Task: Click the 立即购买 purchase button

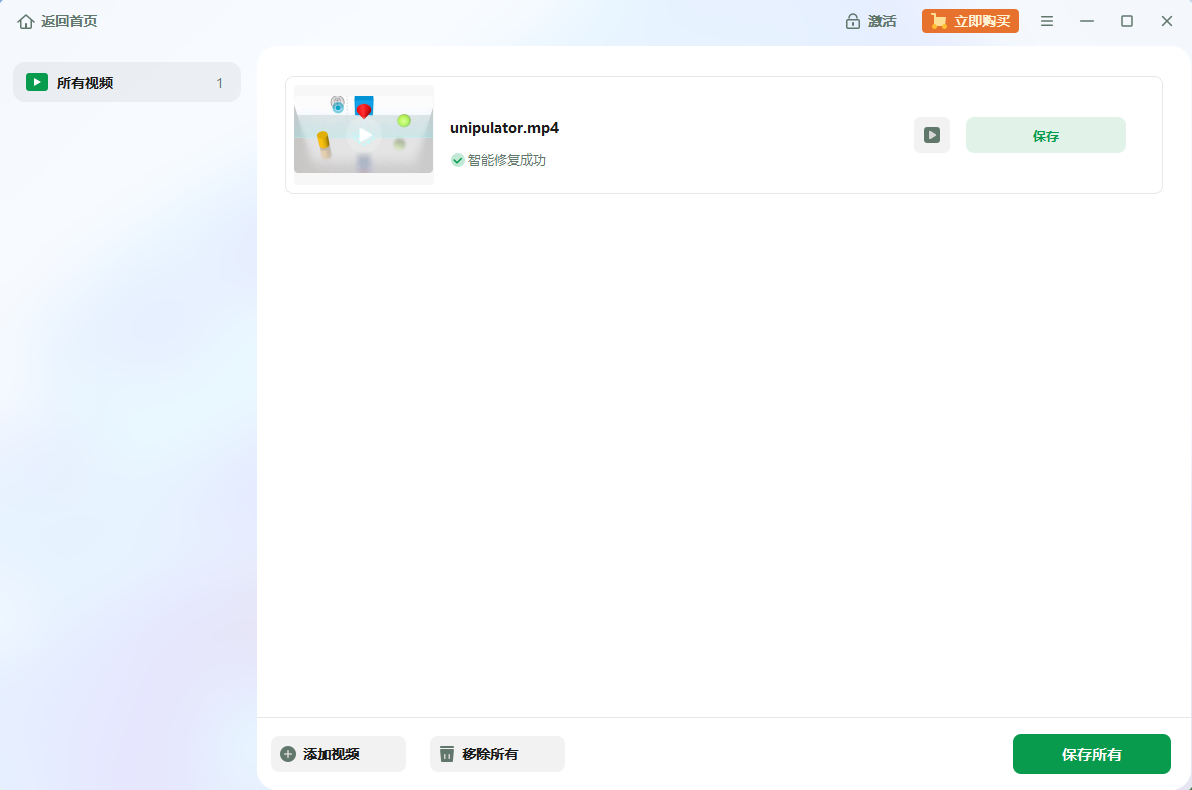Action: [x=970, y=20]
